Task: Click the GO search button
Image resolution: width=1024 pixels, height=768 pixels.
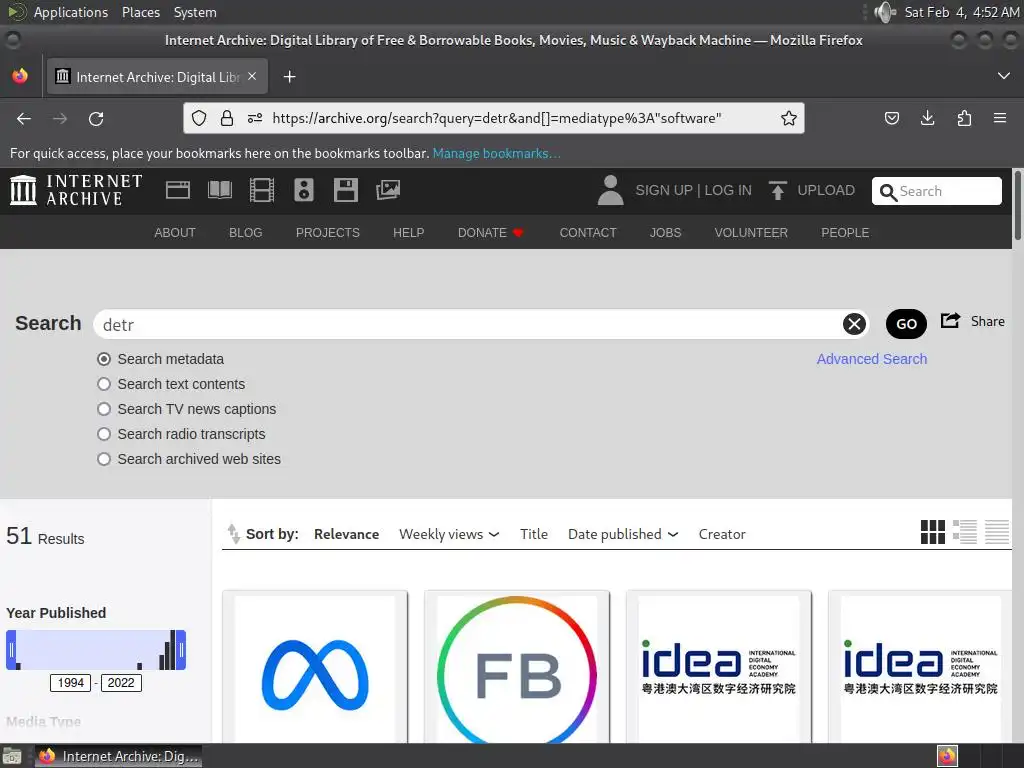Action: [906, 324]
